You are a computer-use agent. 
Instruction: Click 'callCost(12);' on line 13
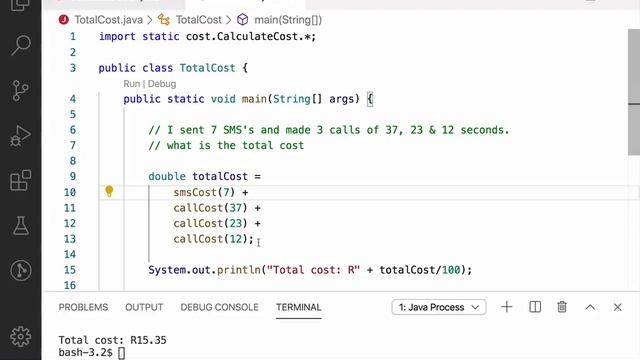click(213, 239)
